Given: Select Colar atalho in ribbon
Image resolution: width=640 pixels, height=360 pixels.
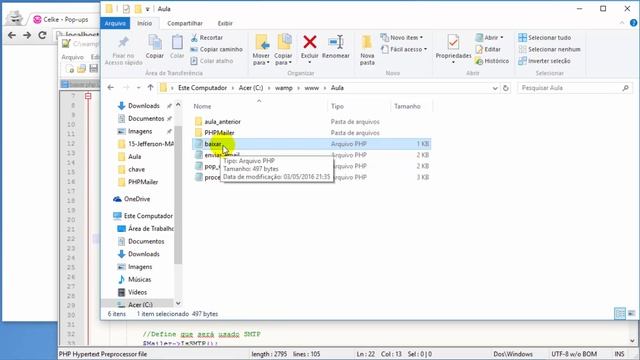Looking at the screenshot, I should tap(212, 61).
